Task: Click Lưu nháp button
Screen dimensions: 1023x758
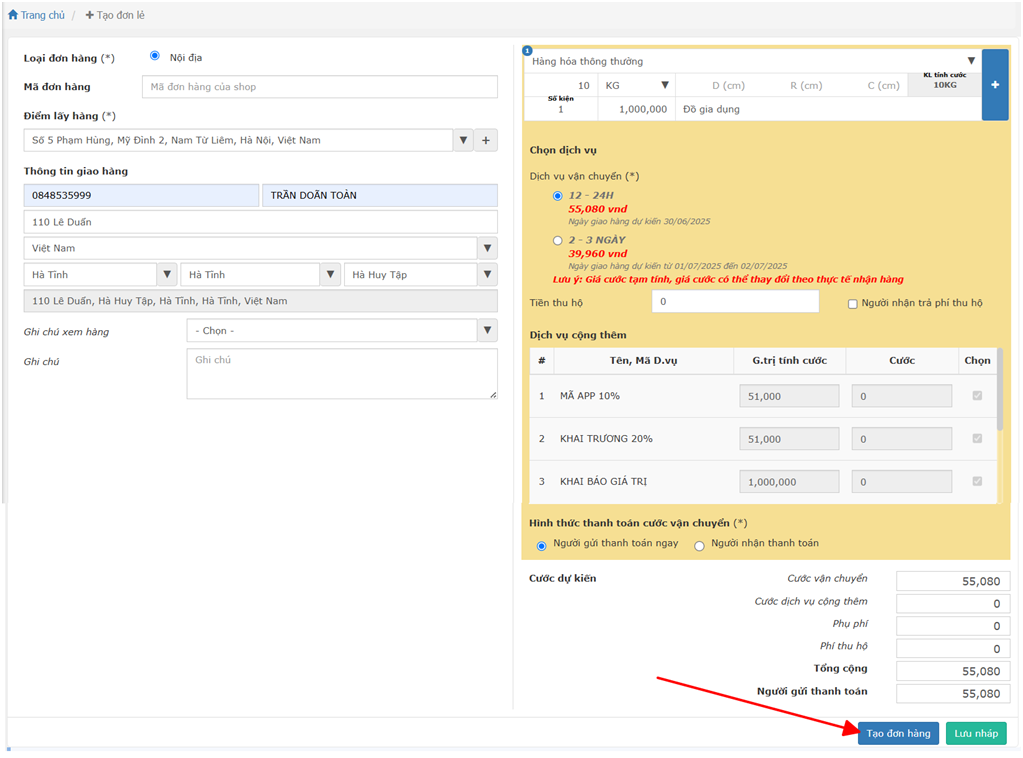Action: coord(975,733)
